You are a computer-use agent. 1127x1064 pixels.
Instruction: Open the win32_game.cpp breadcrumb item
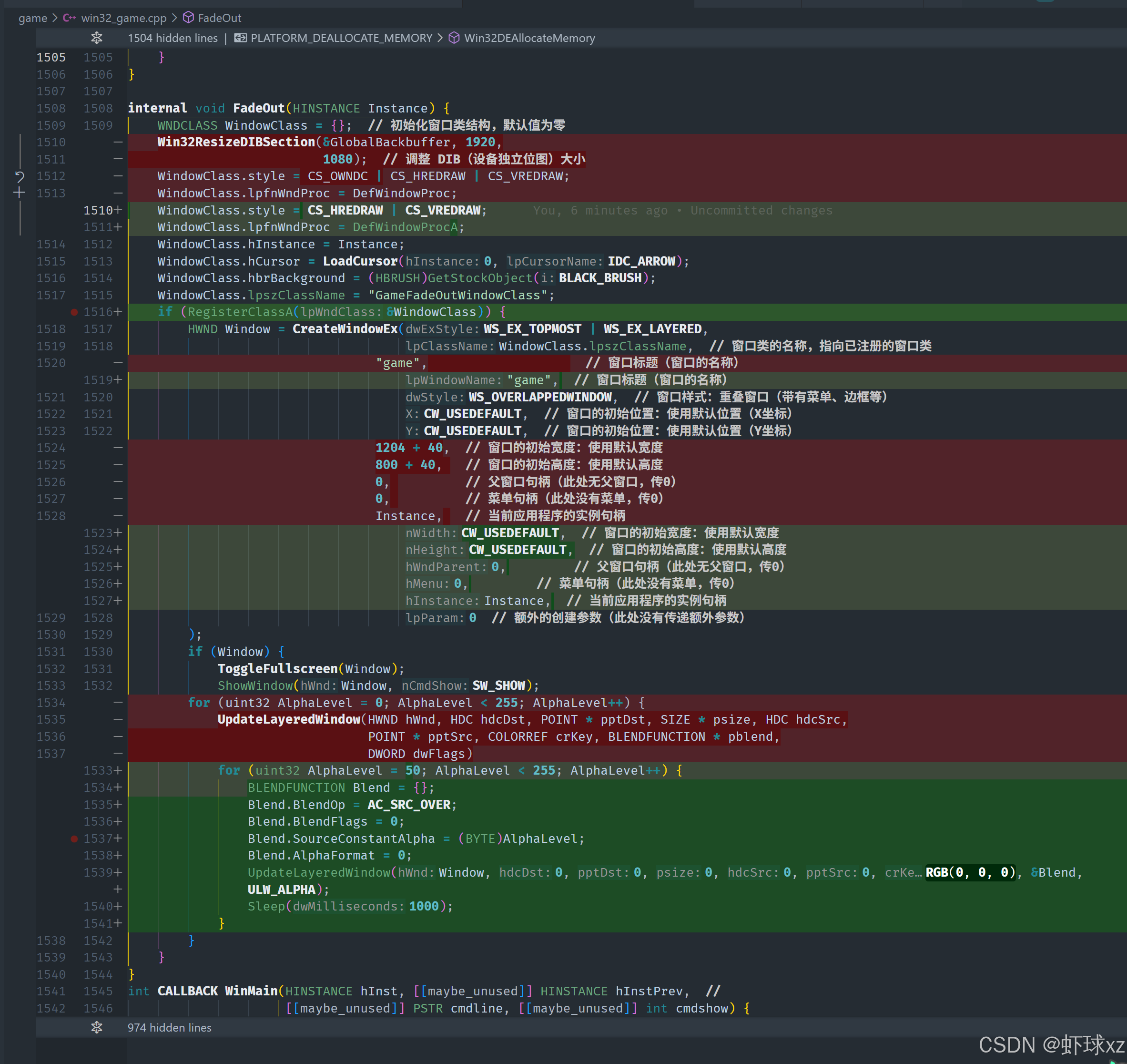[123, 18]
